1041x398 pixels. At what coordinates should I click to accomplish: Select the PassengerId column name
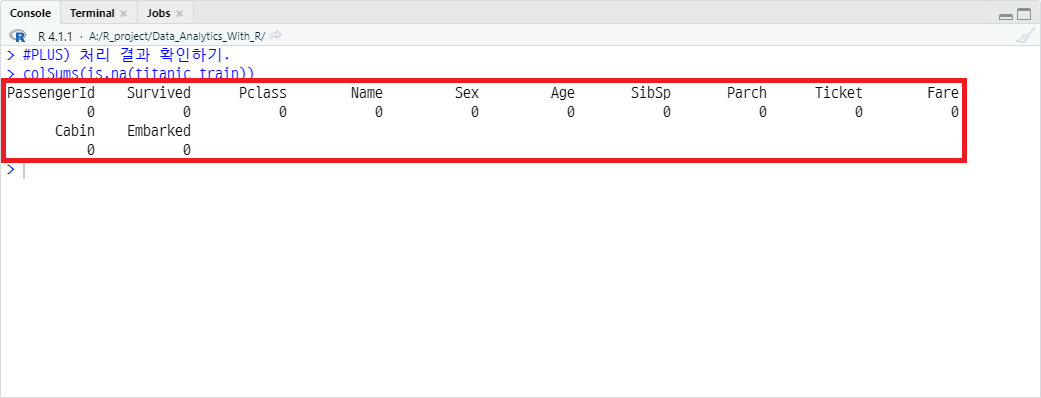(x=50, y=93)
